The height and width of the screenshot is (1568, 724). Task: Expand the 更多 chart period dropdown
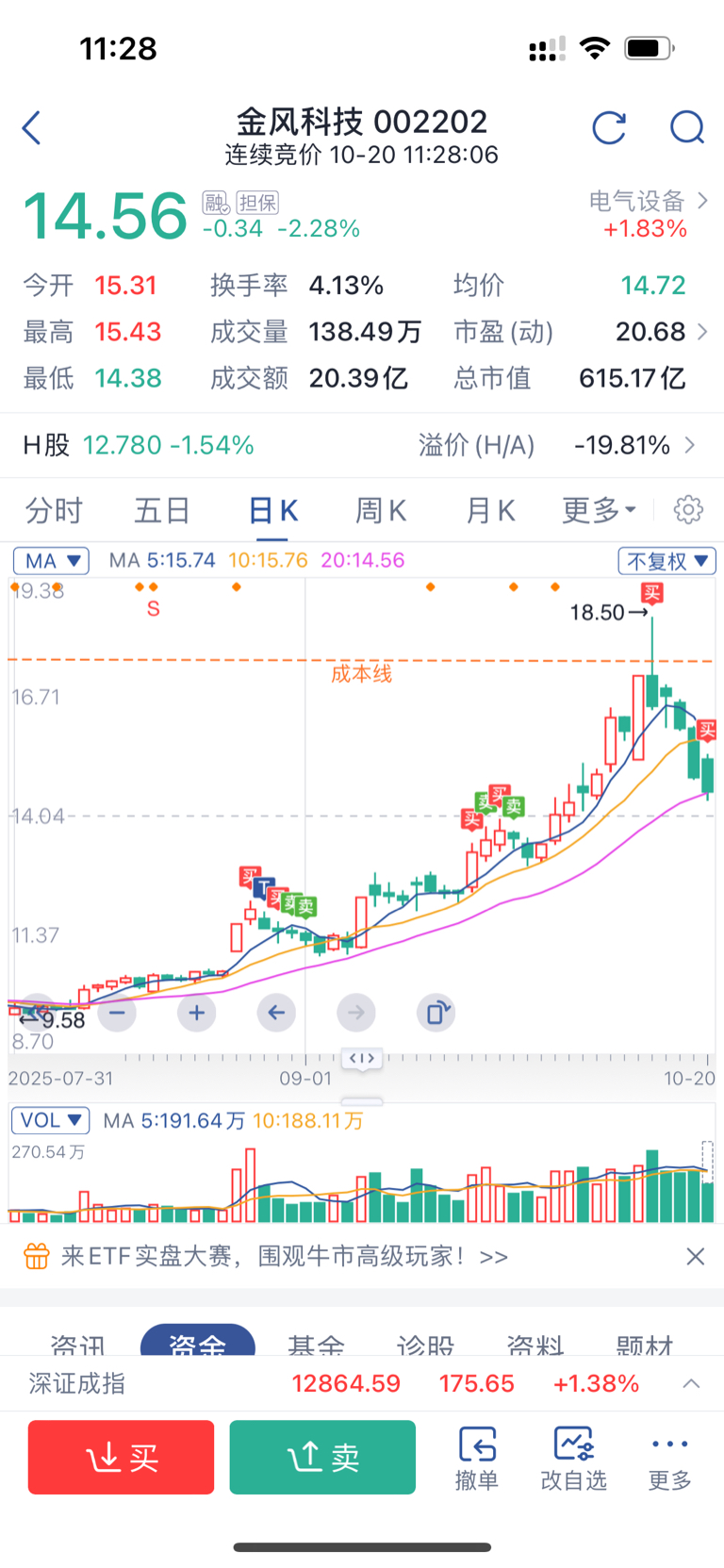pos(600,510)
